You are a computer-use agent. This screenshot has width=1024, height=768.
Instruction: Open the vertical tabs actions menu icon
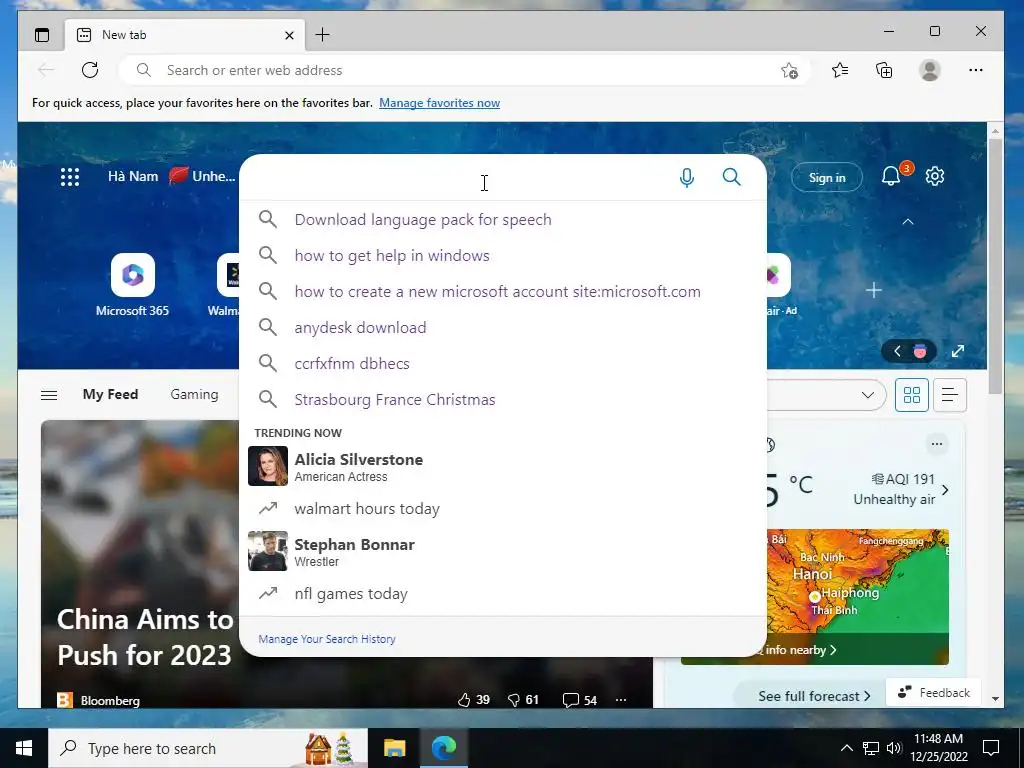42,35
